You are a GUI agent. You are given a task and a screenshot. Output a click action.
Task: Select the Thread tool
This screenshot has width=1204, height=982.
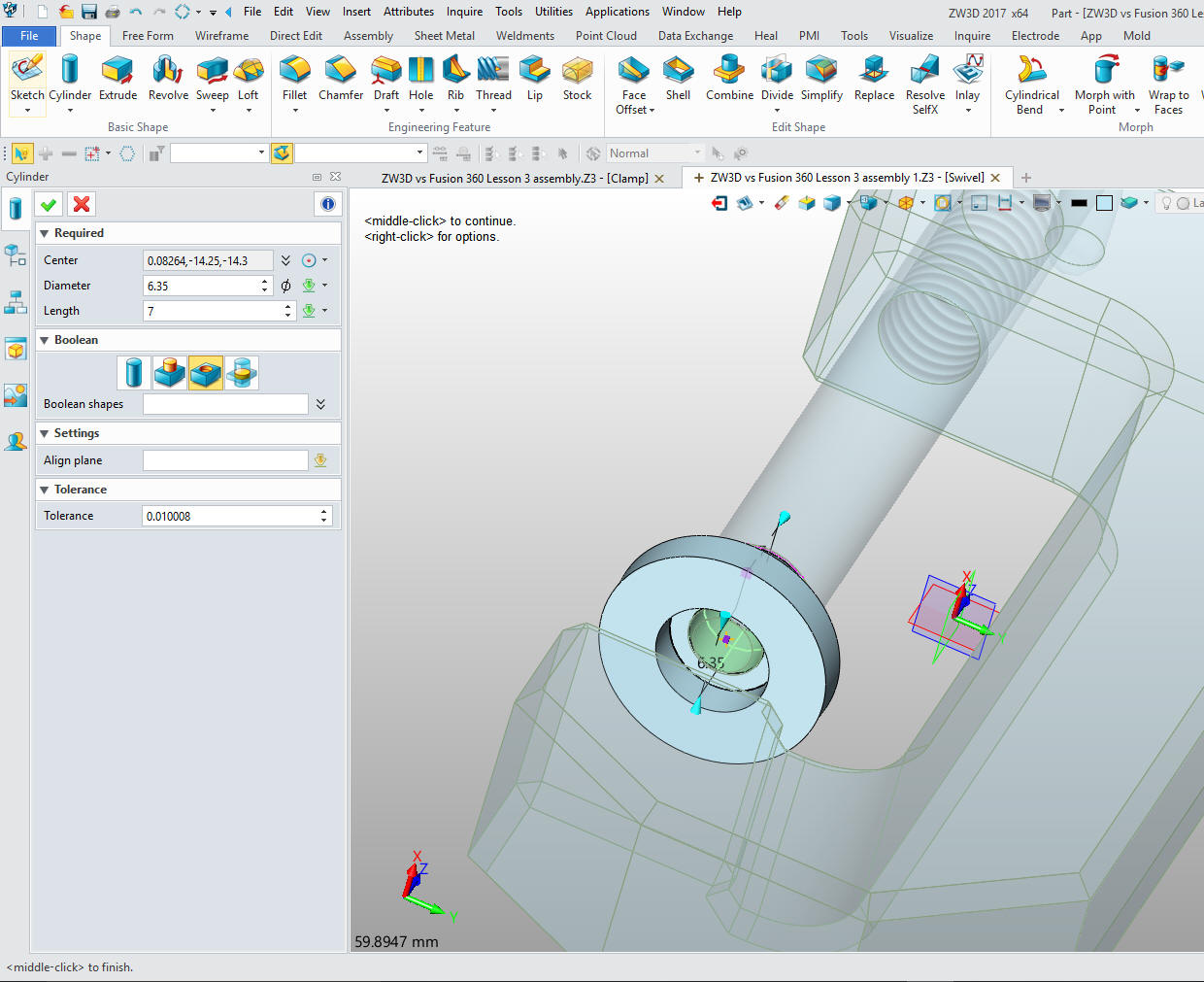[x=493, y=78]
